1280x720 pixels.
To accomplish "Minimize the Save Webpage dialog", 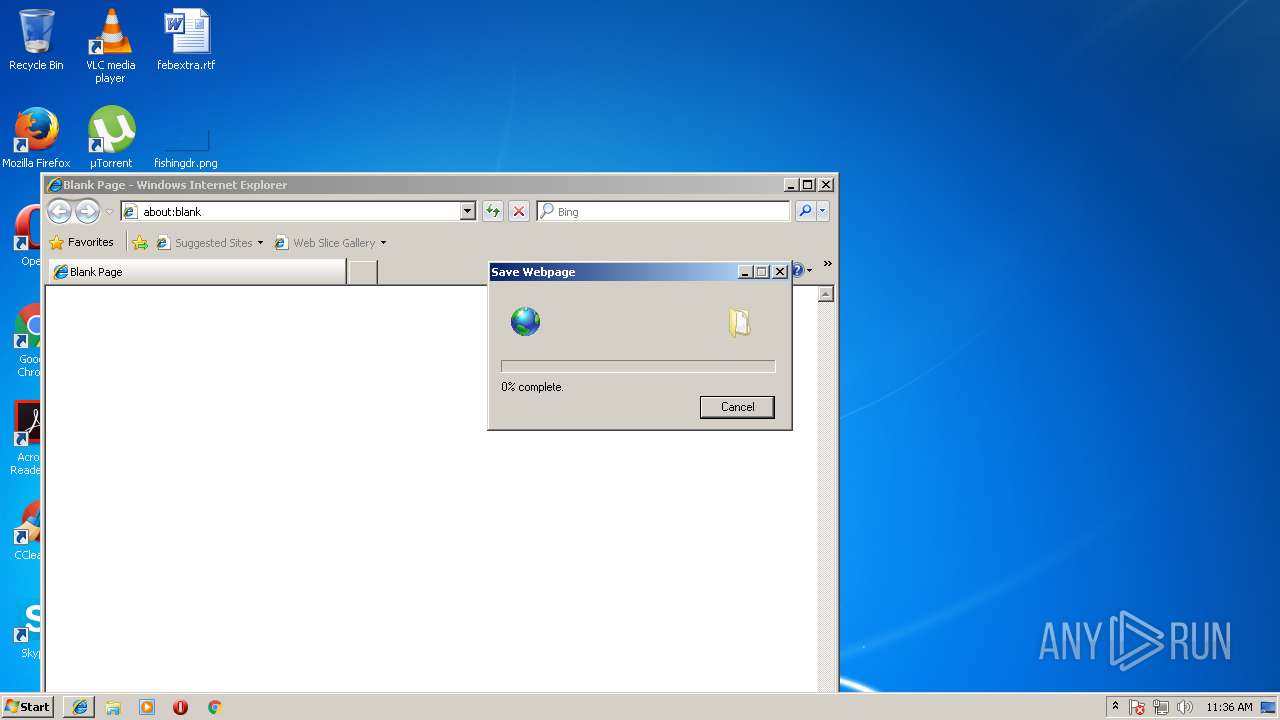I will tap(745, 272).
